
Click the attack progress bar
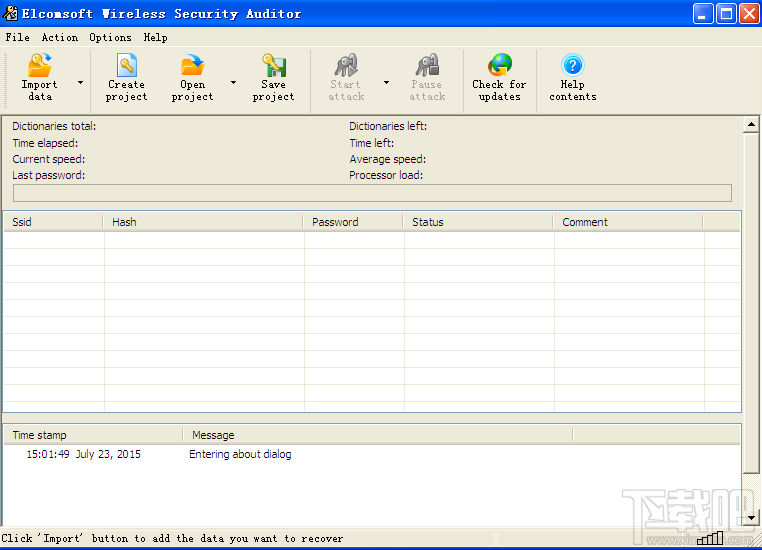pyautogui.click(x=371, y=193)
